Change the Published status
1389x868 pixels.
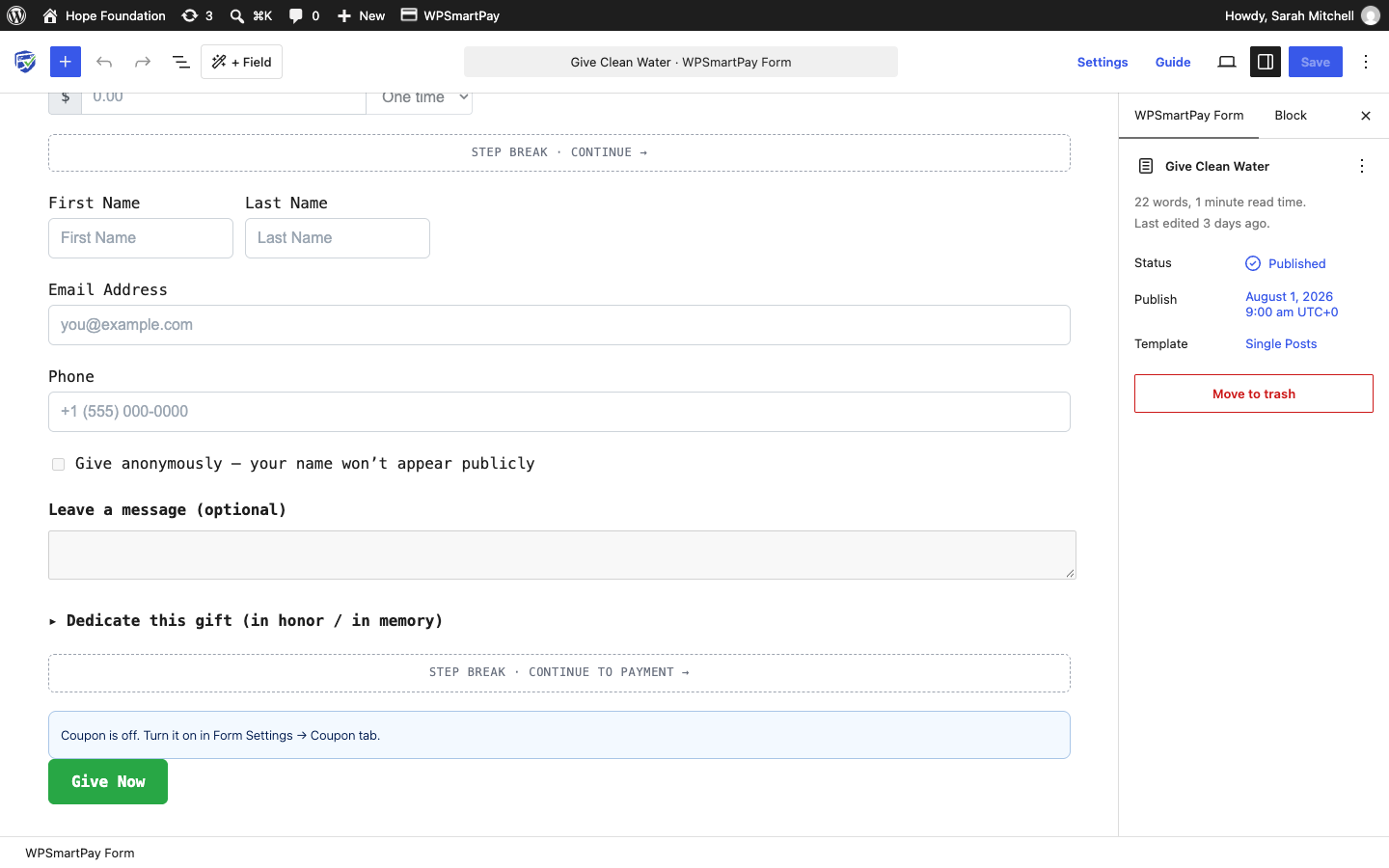1286,263
